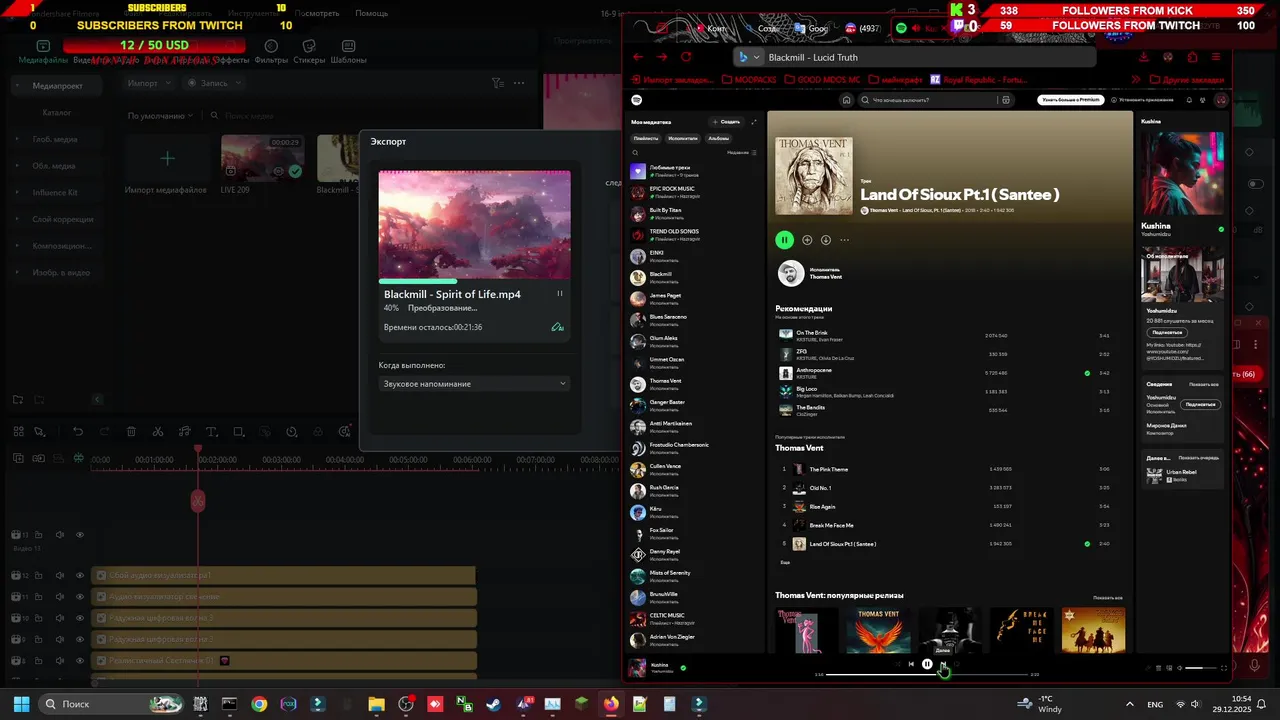
Task: Click the trash delete icon in the timeline toolbar
Action: pos(131,432)
